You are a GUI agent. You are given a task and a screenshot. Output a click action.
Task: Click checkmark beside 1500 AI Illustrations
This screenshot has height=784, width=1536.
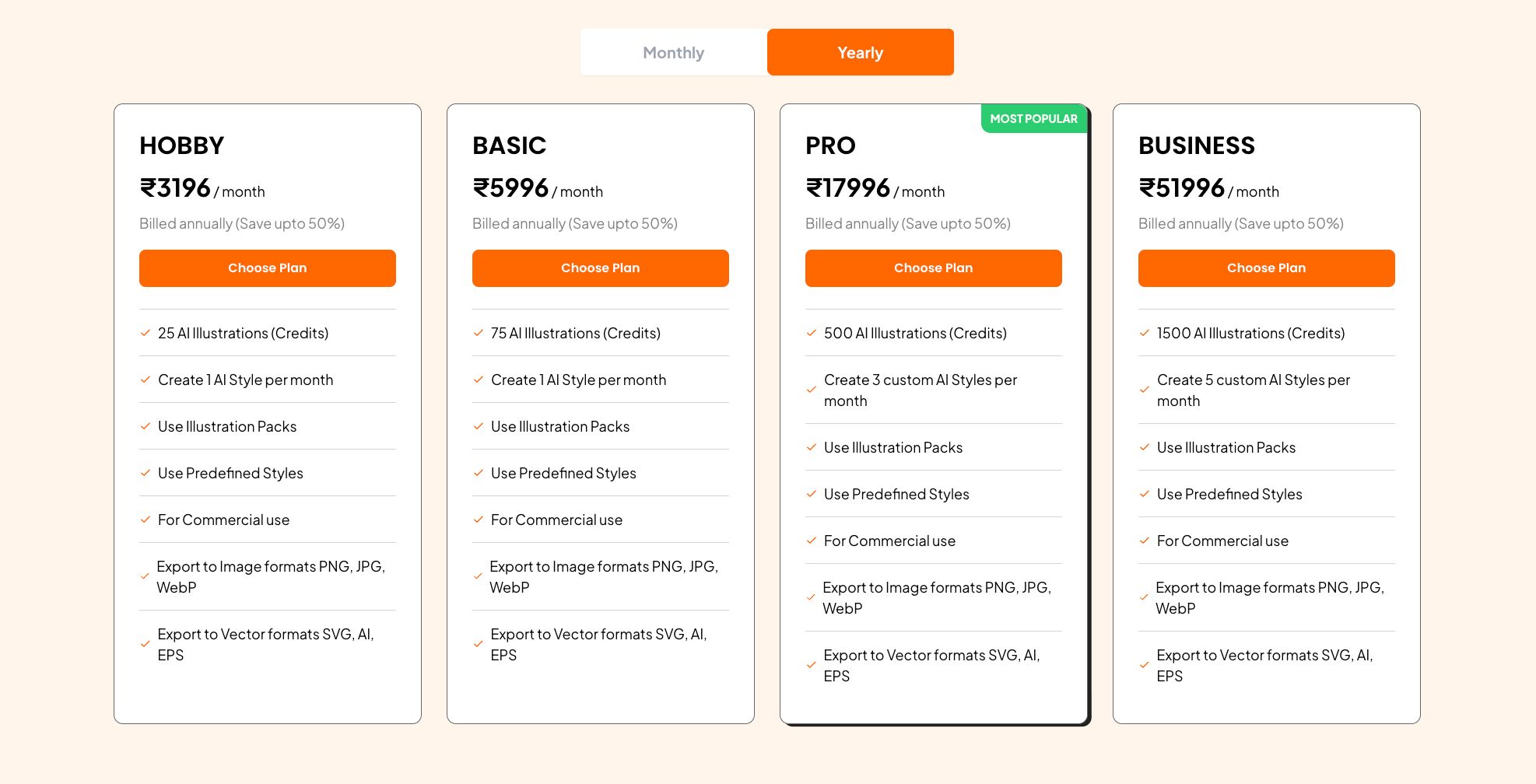(x=1145, y=333)
